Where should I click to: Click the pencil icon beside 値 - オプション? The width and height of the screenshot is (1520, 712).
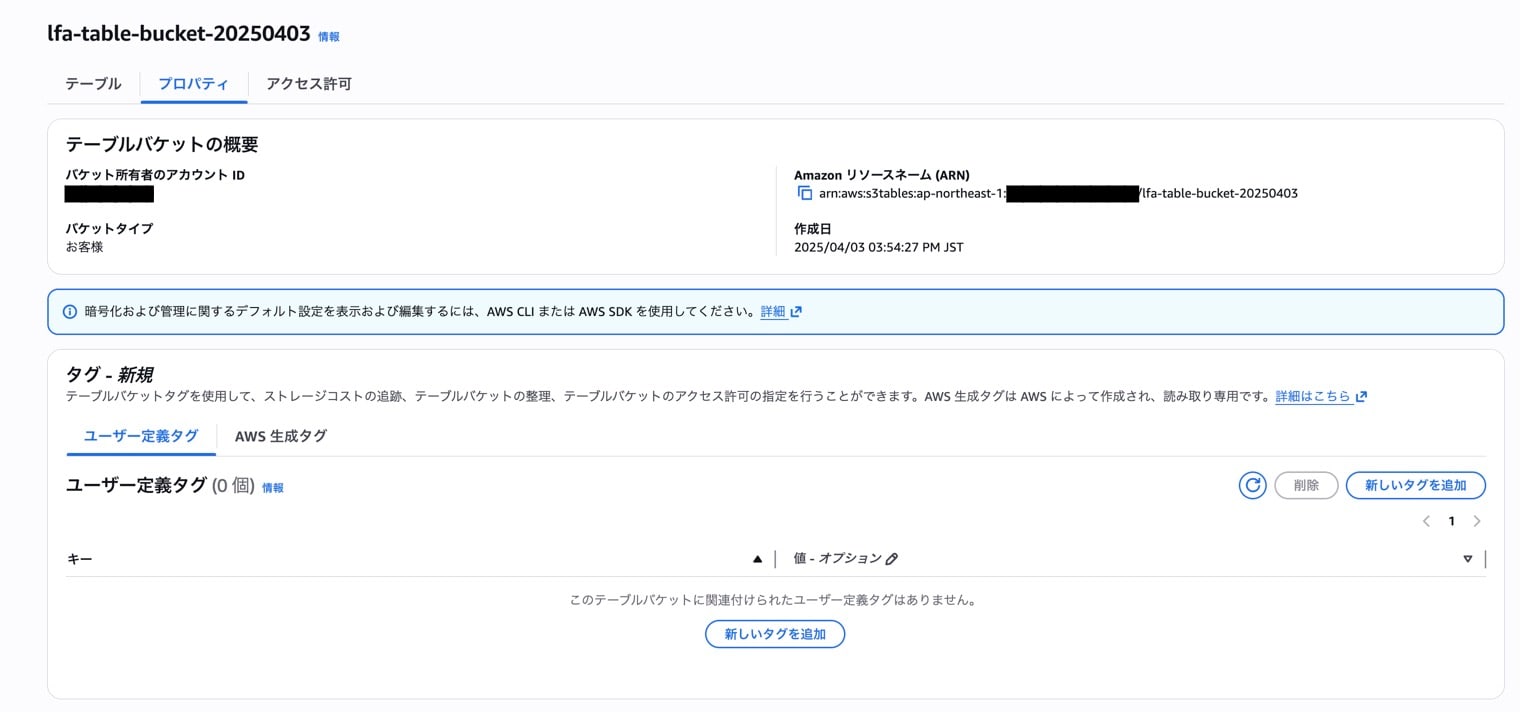(x=891, y=558)
